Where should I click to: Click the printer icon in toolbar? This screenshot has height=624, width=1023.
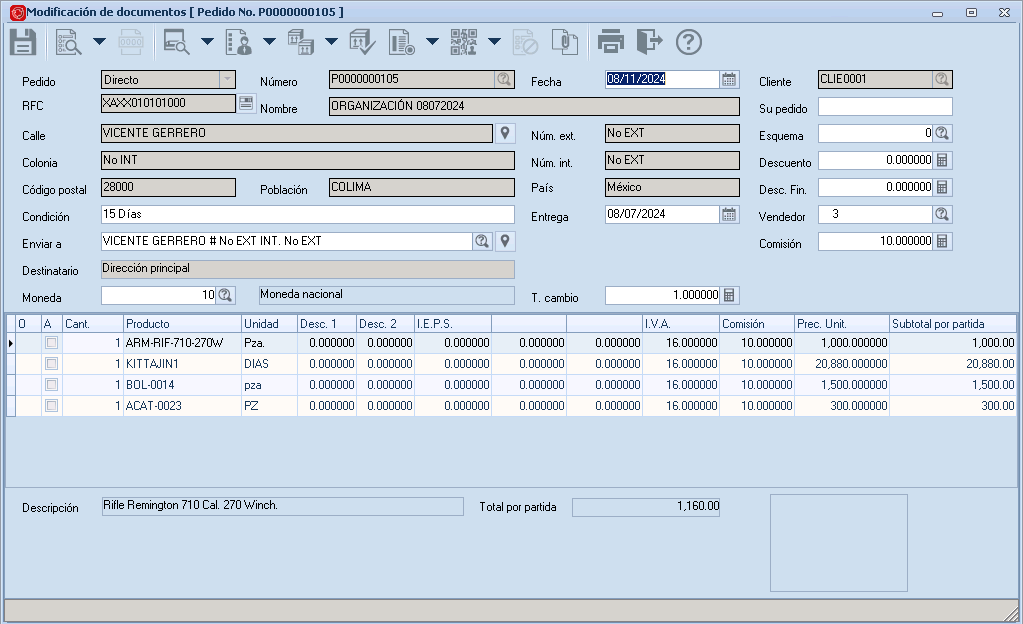610,42
